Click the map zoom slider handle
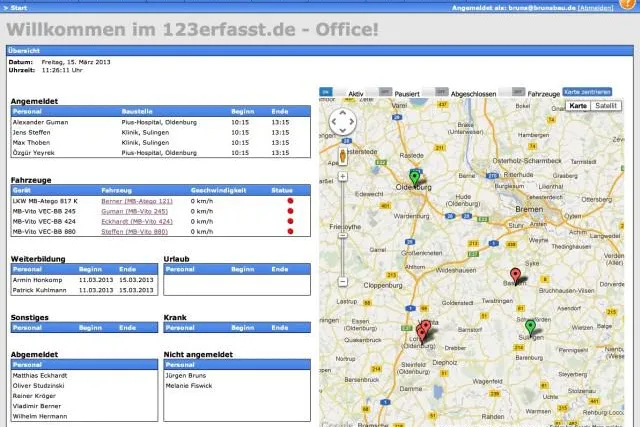This screenshot has width=640, height=427. [343, 236]
